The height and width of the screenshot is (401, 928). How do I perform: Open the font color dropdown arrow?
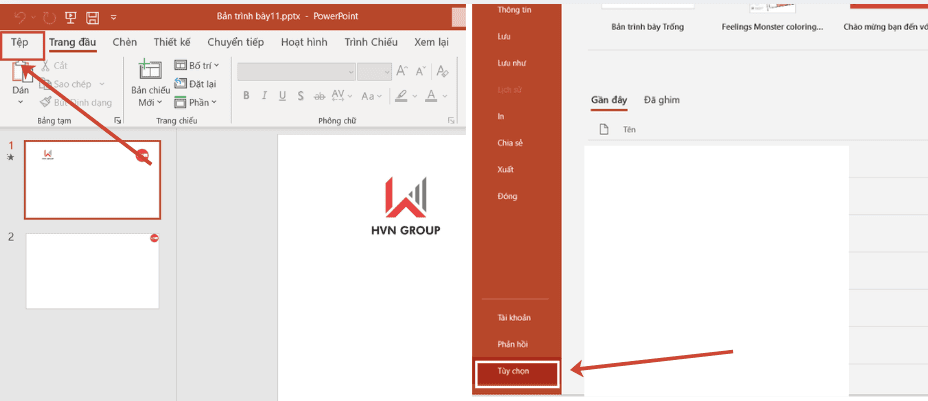445,96
